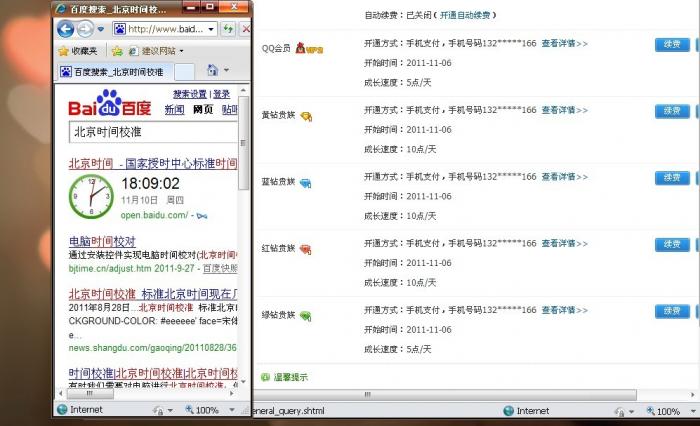Image resolution: width=700 pixels, height=426 pixels.
Task: Expand the zoom dropdown arrow in QQ window
Action: [x=693, y=411]
